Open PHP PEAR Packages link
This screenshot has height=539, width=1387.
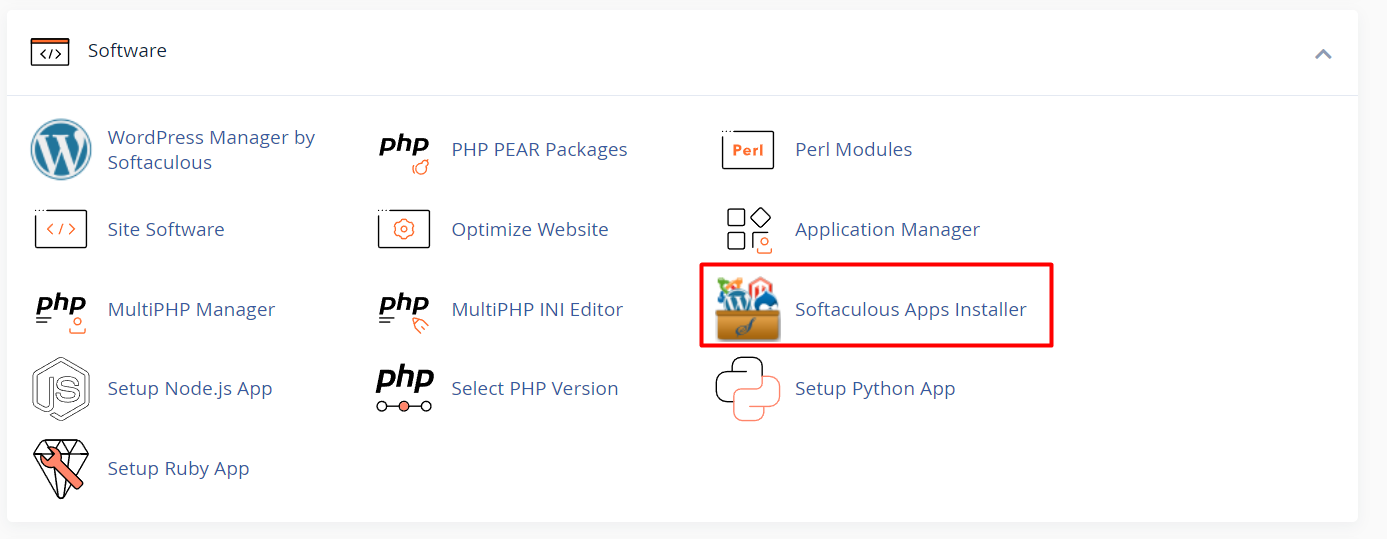pyautogui.click(x=539, y=149)
